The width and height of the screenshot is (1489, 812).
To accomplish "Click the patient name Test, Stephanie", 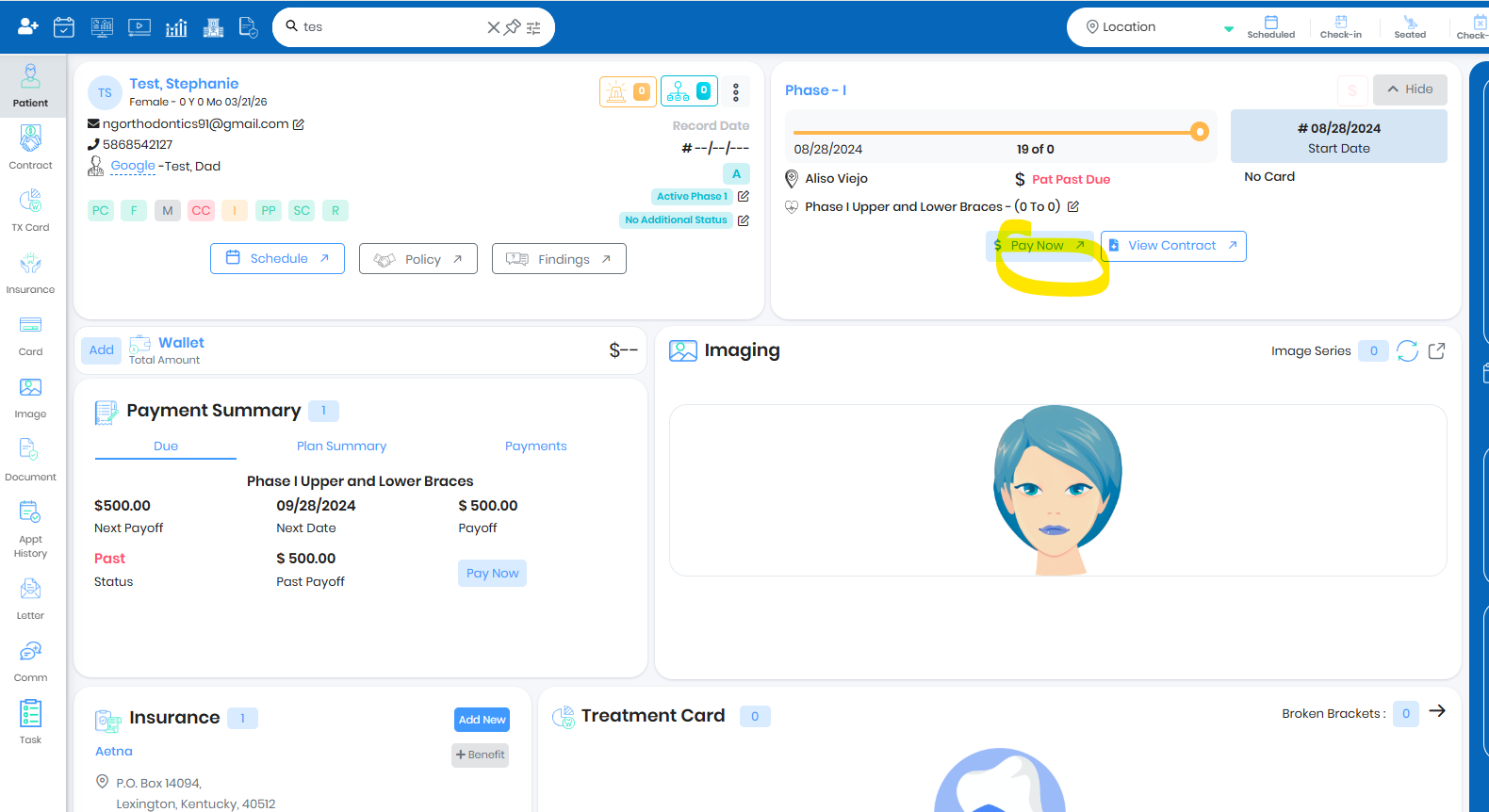I will (x=184, y=84).
